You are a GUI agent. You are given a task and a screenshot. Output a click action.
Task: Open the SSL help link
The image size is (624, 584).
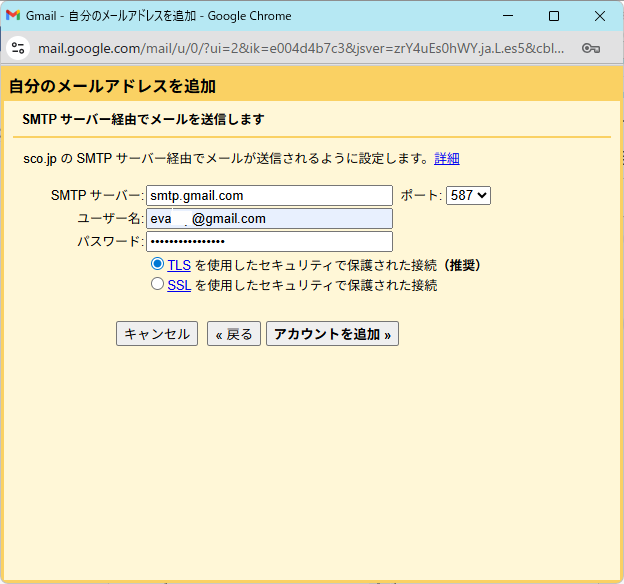[179, 285]
